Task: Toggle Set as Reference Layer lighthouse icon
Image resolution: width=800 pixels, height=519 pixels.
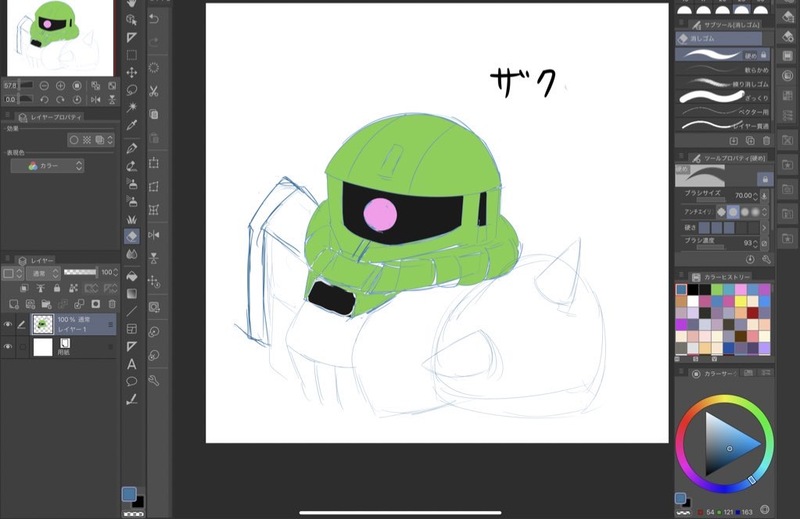Action: click(x=40, y=288)
